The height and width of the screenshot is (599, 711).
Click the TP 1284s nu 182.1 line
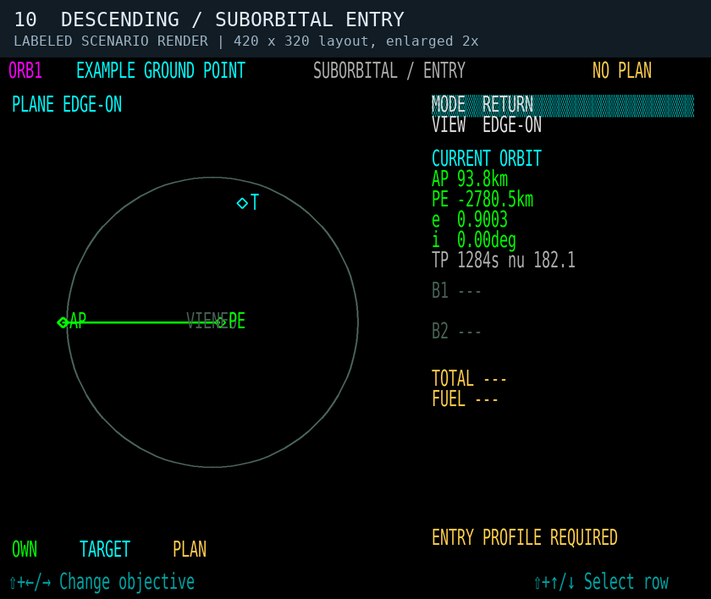[503, 260]
